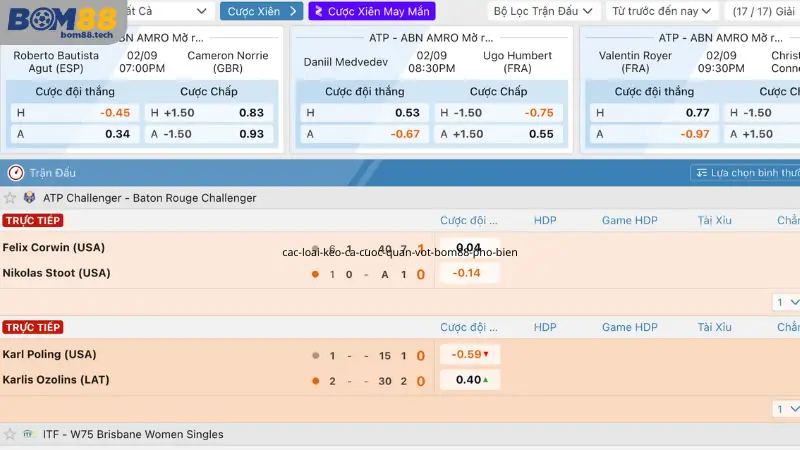Screen dimensions: 800x450
Task: Select away win odds -0.97 in Royer match
Action: (654, 134)
